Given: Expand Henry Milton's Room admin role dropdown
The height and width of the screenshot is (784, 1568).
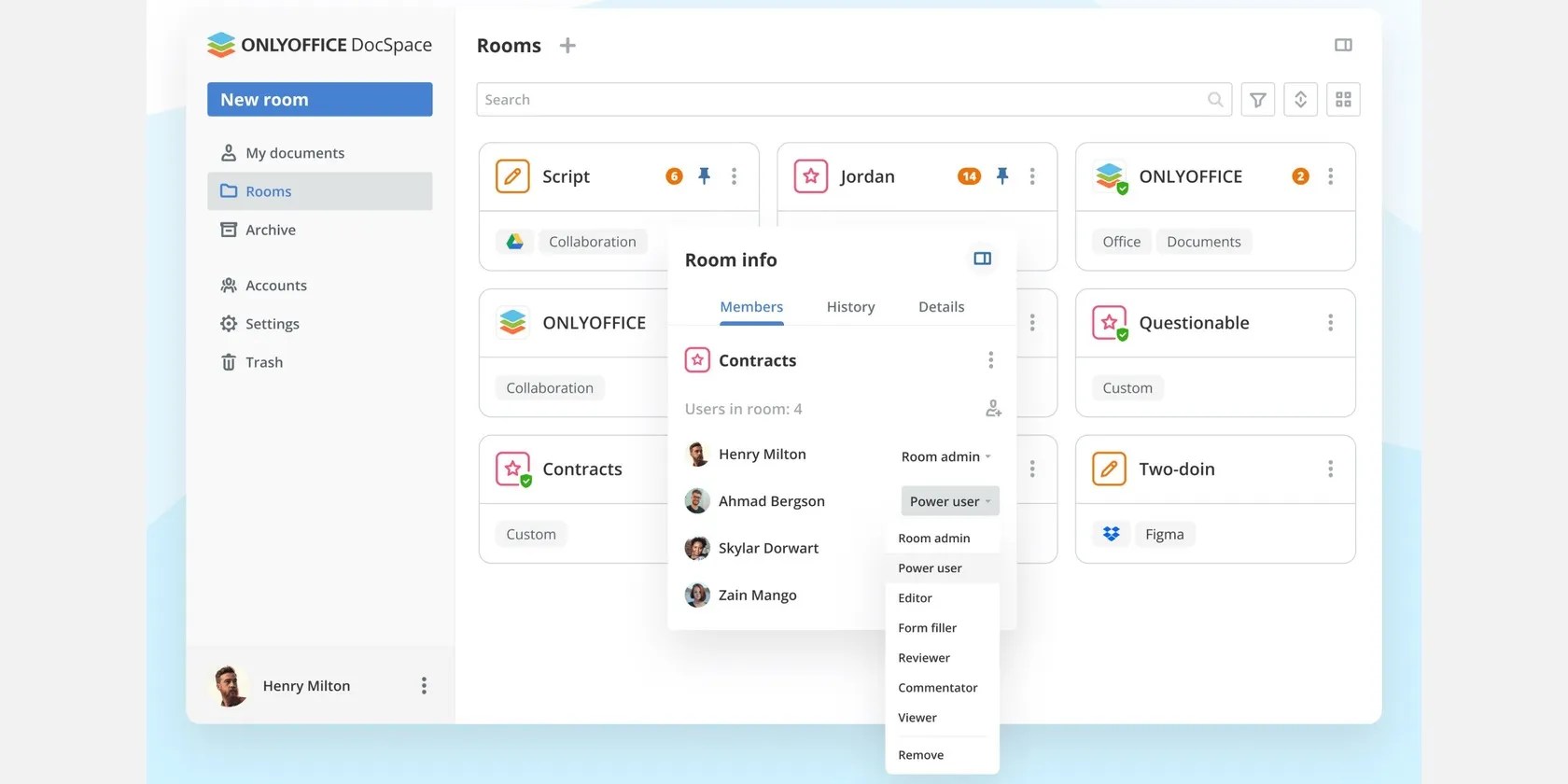Looking at the screenshot, I should point(946,456).
